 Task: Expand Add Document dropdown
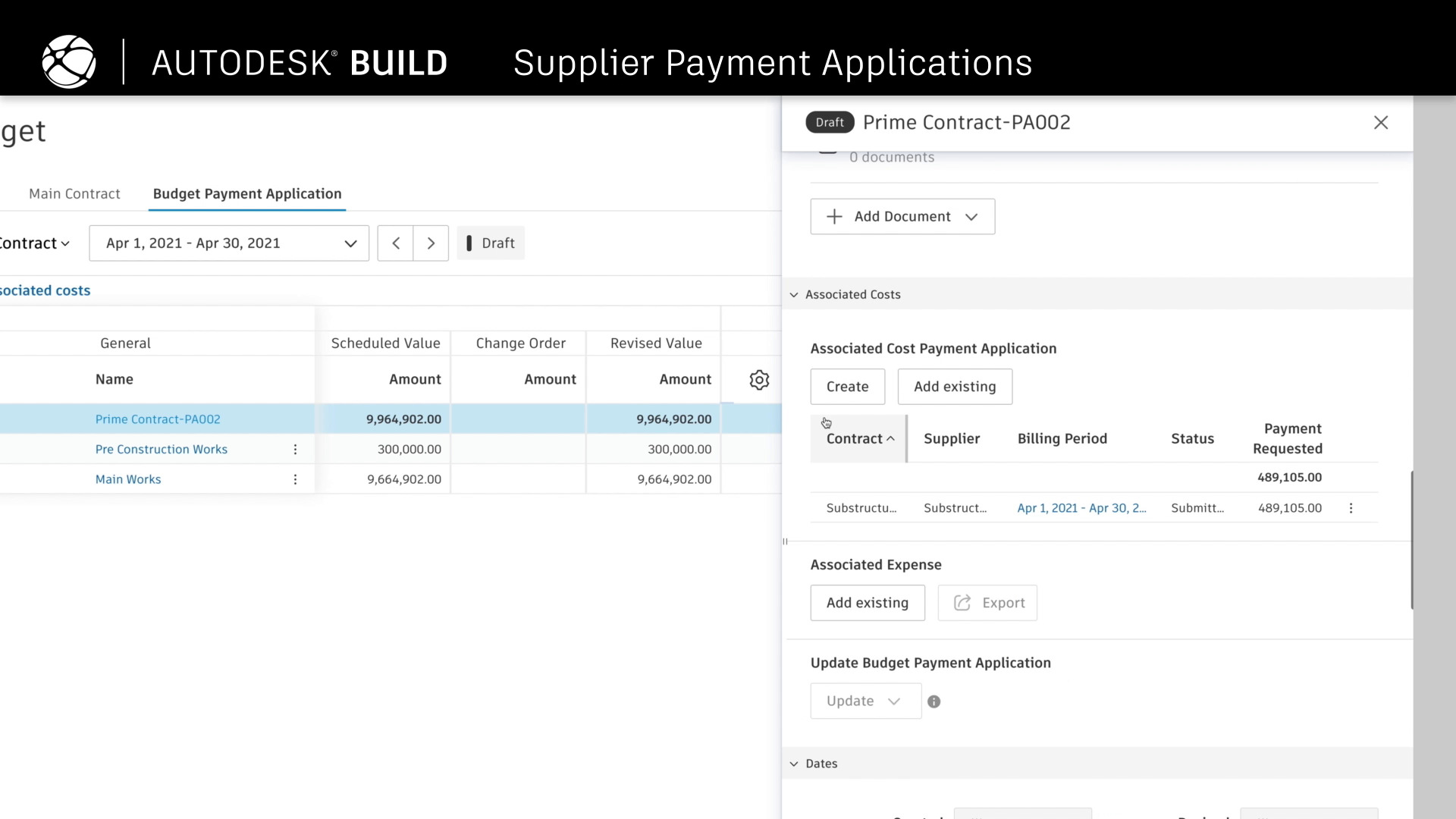point(902,217)
